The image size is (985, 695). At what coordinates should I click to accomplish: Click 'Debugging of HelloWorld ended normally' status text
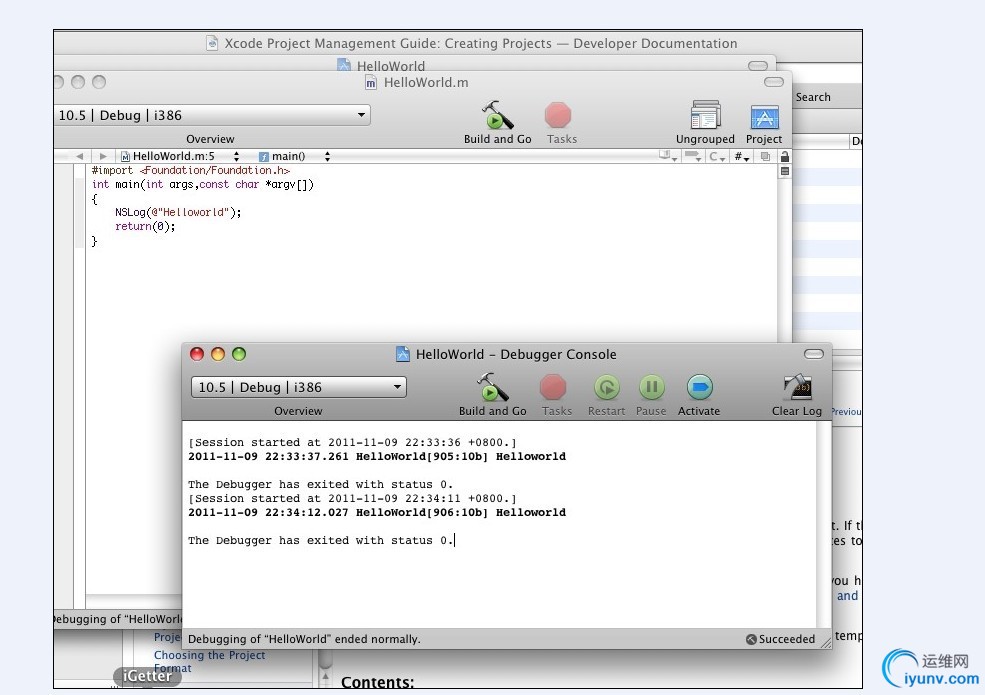304,639
